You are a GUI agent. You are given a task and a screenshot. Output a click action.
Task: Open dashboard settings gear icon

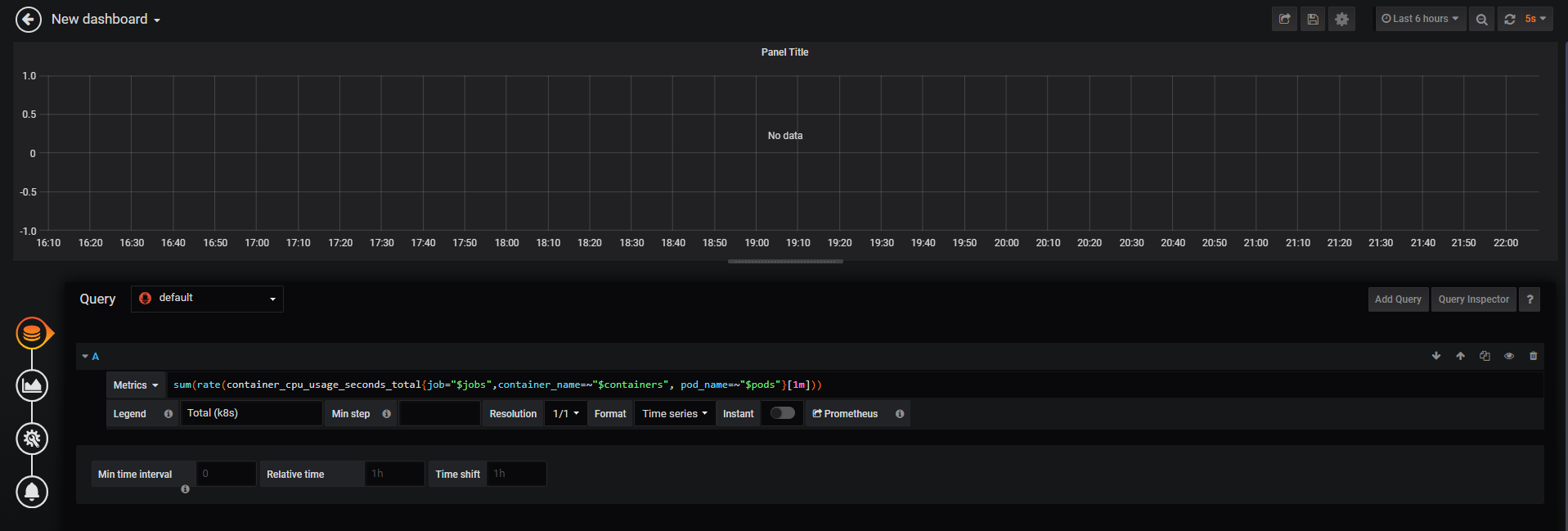pos(1341,19)
